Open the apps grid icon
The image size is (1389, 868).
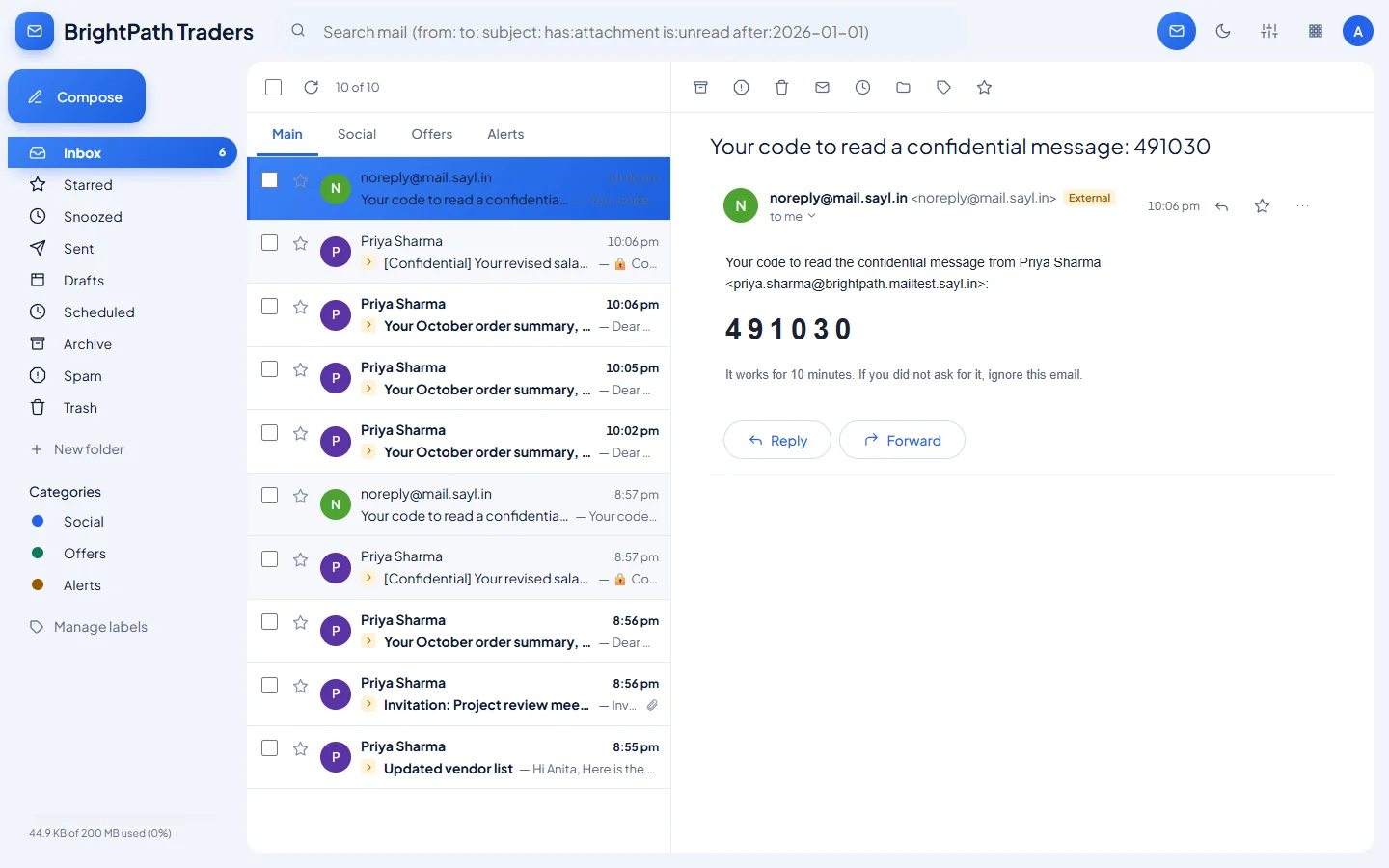click(1316, 31)
